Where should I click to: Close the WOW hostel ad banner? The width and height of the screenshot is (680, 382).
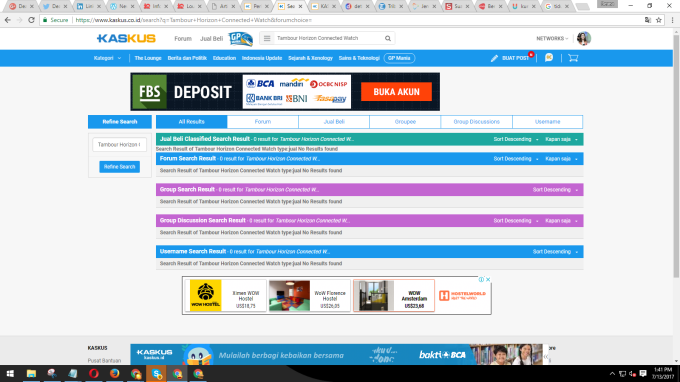click(488, 279)
